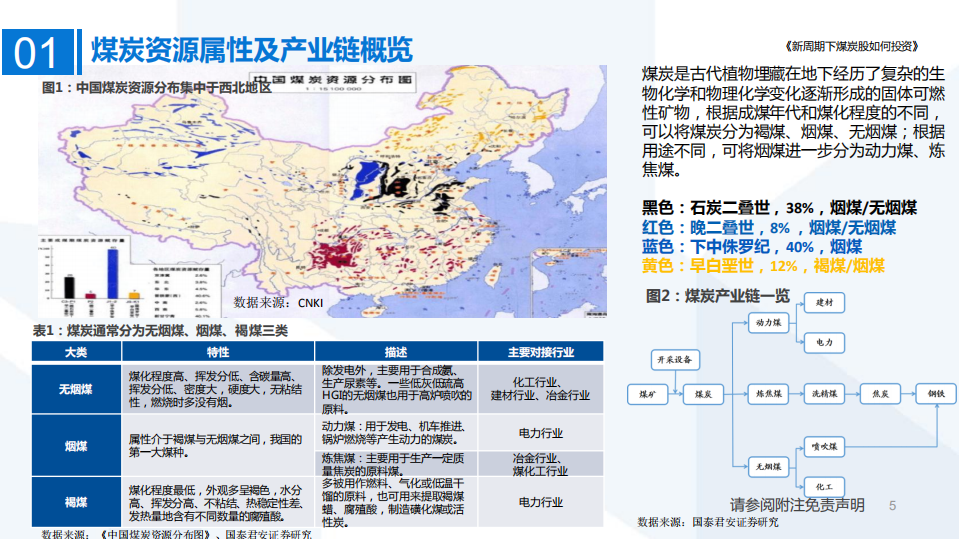Select the '洗精煤' flowchart box
This screenshot has height=539, width=959.
(x=824, y=394)
